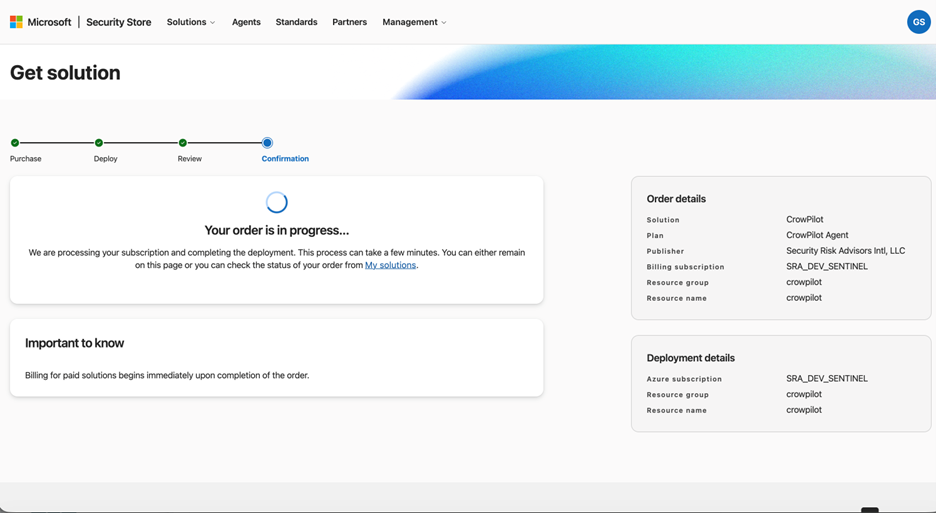The height and width of the screenshot is (513, 936).
Task: Select the Deploy step checkmark
Action: tap(99, 143)
